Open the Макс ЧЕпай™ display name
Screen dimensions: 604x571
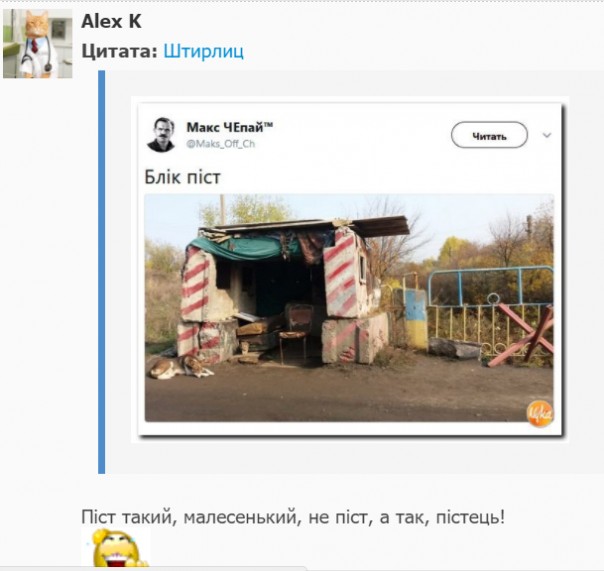[x=230, y=127]
